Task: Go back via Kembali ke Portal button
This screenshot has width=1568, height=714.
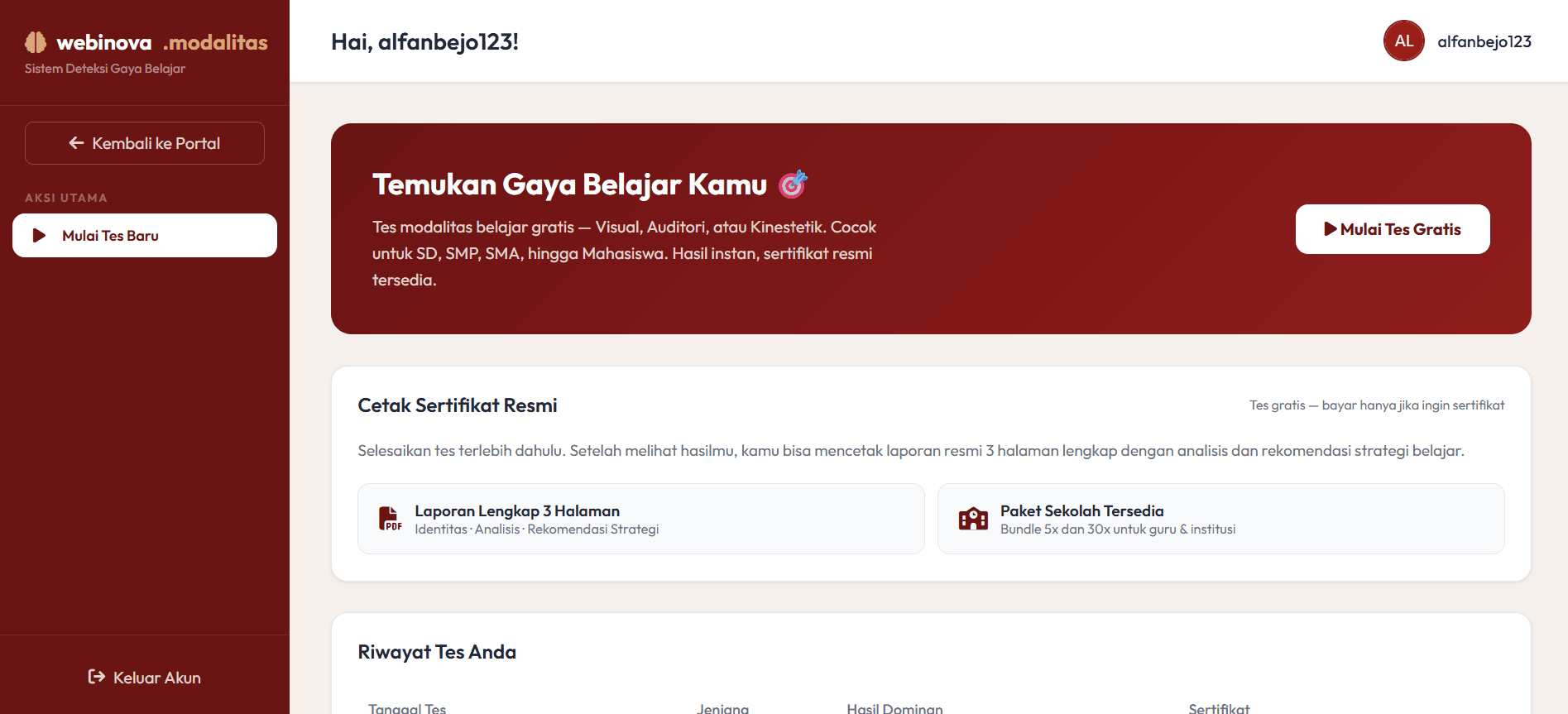Action: coord(145,143)
